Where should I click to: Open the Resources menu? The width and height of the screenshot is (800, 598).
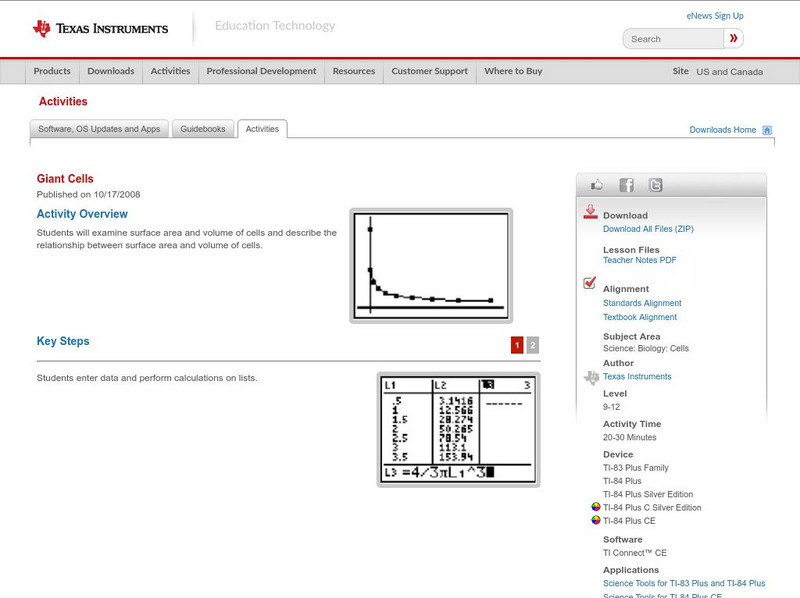354,71
